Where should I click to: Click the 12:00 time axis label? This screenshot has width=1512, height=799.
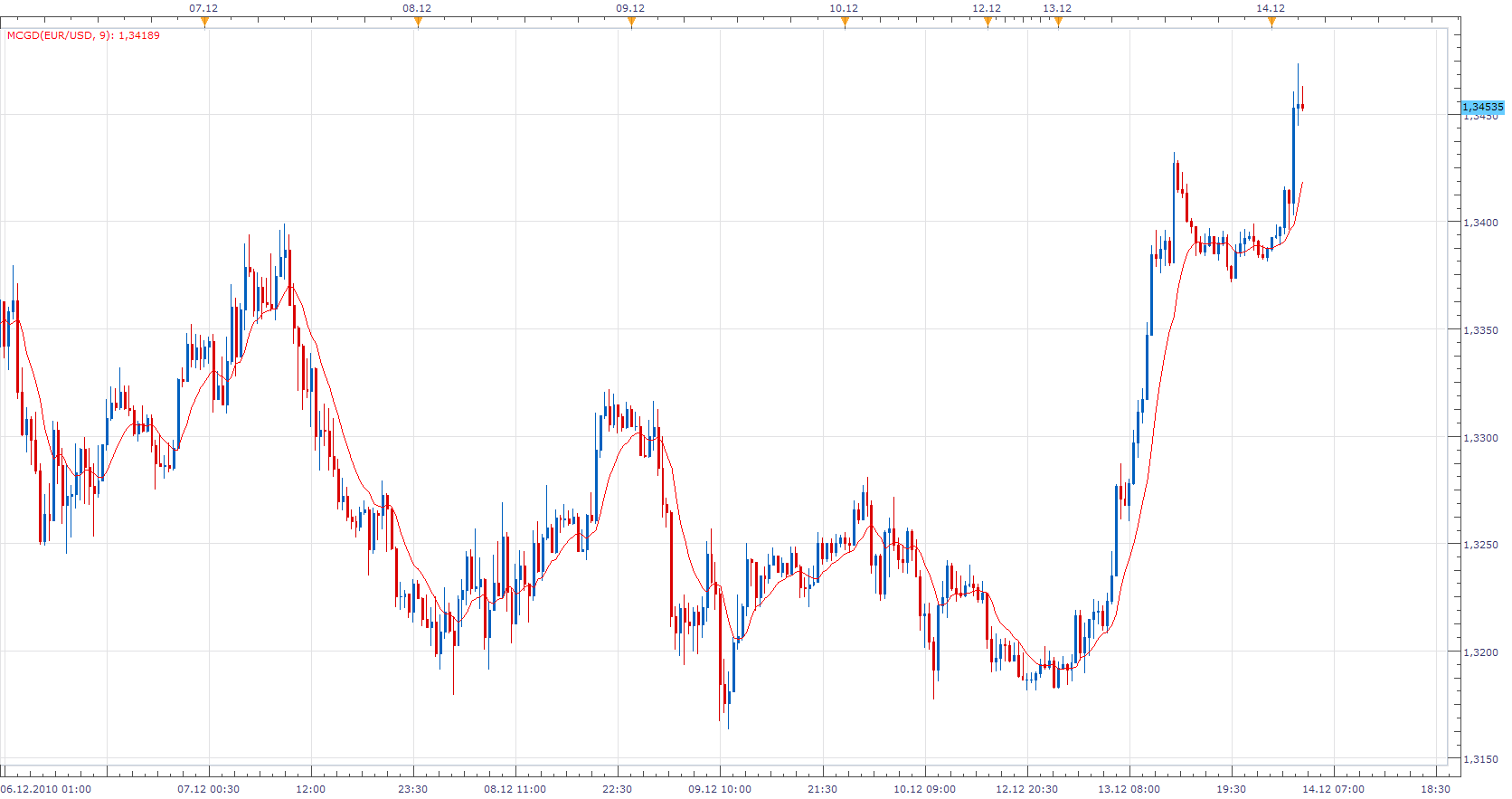pyautogui.click(x=311, y=789)
